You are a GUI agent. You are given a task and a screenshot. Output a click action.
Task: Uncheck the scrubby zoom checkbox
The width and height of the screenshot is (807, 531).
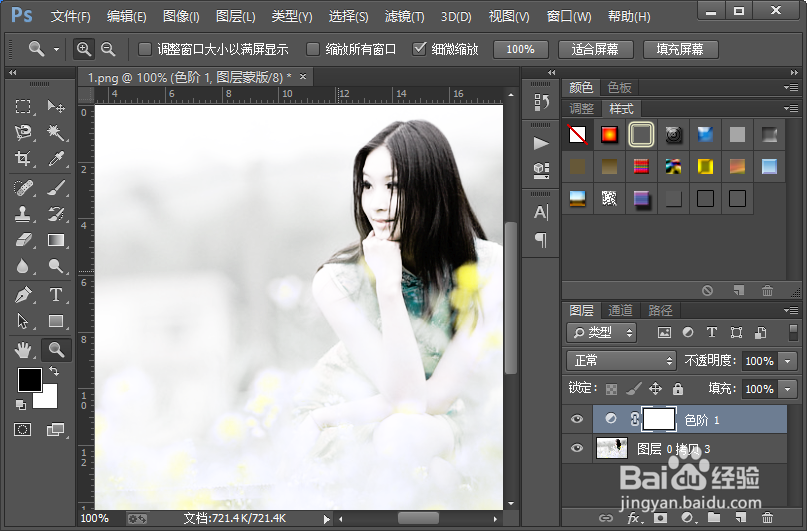tap(419, 49)
